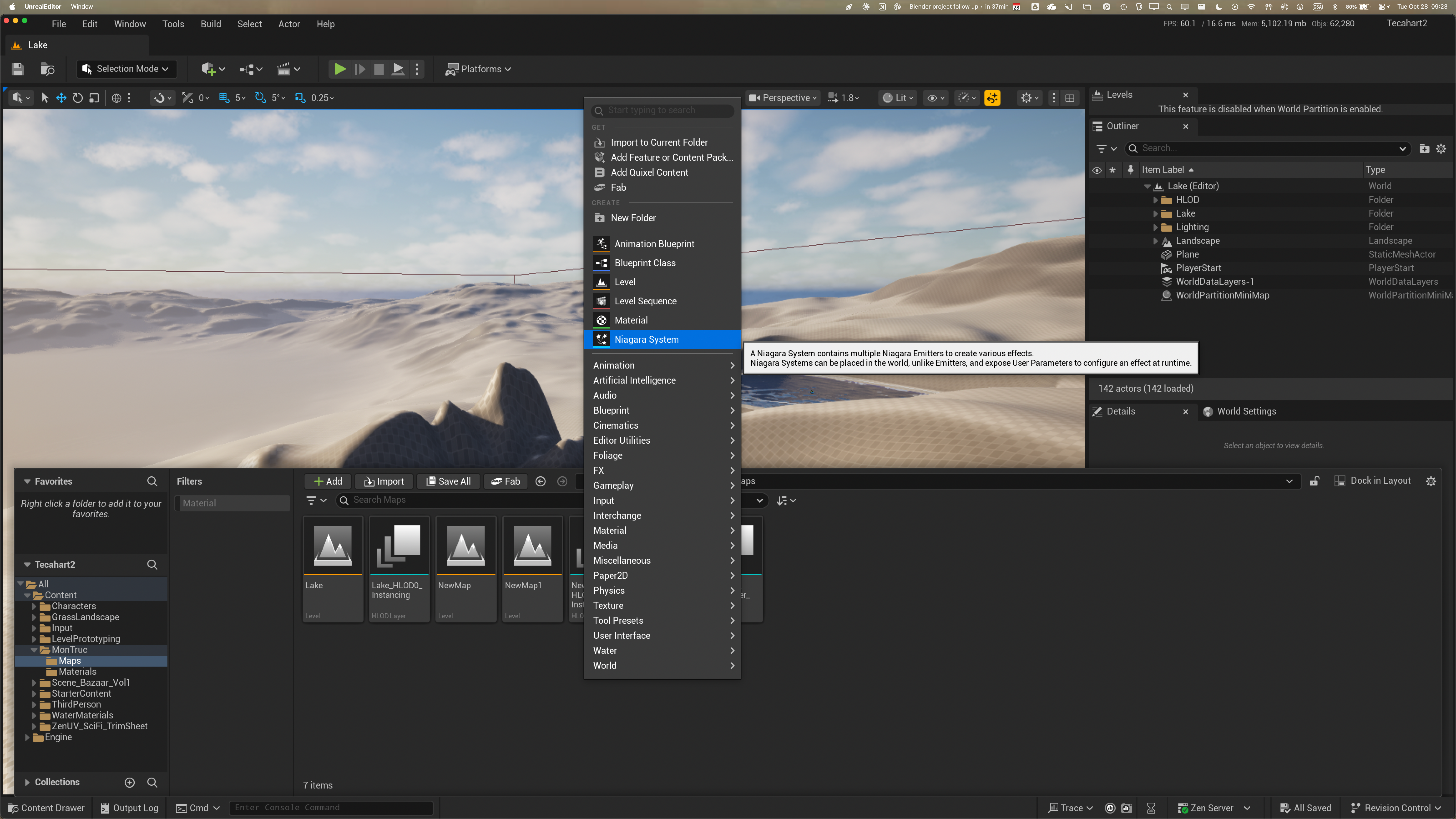Open the viewport layout grid icon
The width and height of the screenshot is (1456, 819).
click(x=1069, y=98)
